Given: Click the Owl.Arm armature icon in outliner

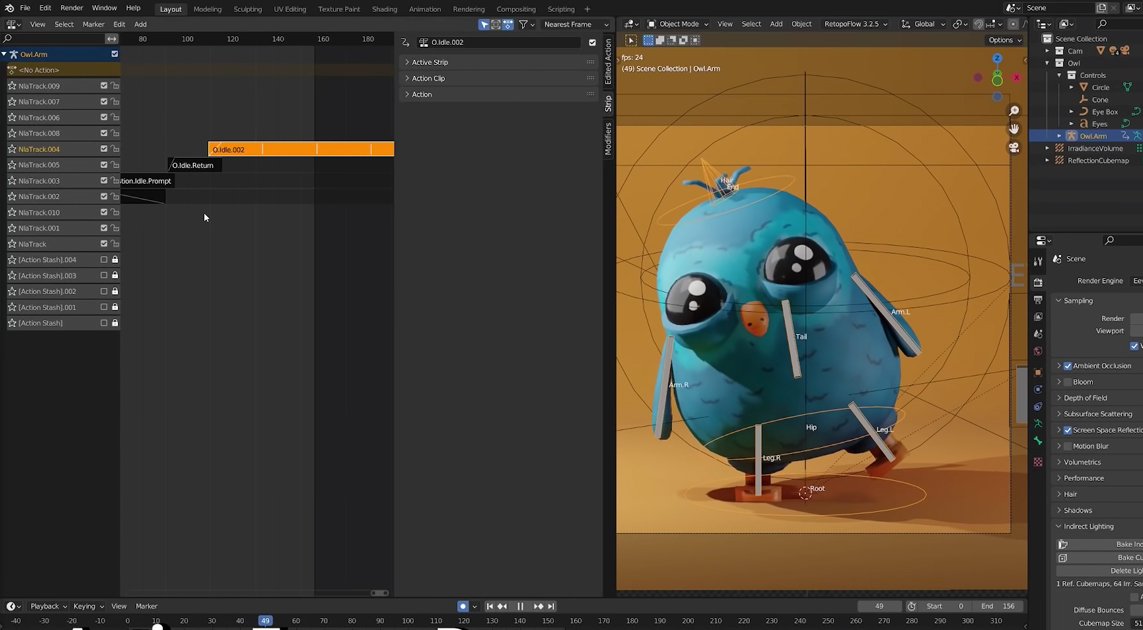Looking at the screenshot, I should point(1071,136).
